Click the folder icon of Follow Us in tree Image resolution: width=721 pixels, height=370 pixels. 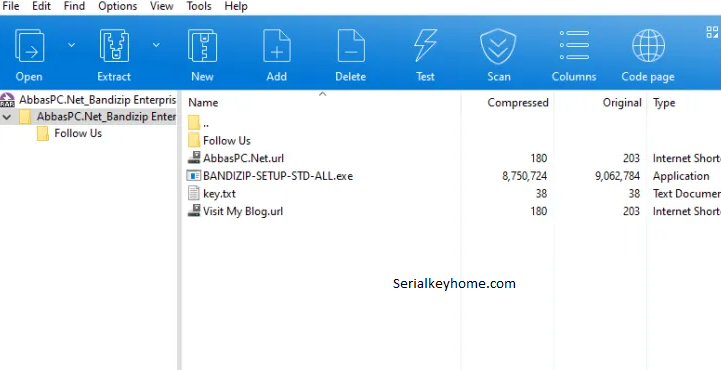click(x=43, y=134)
